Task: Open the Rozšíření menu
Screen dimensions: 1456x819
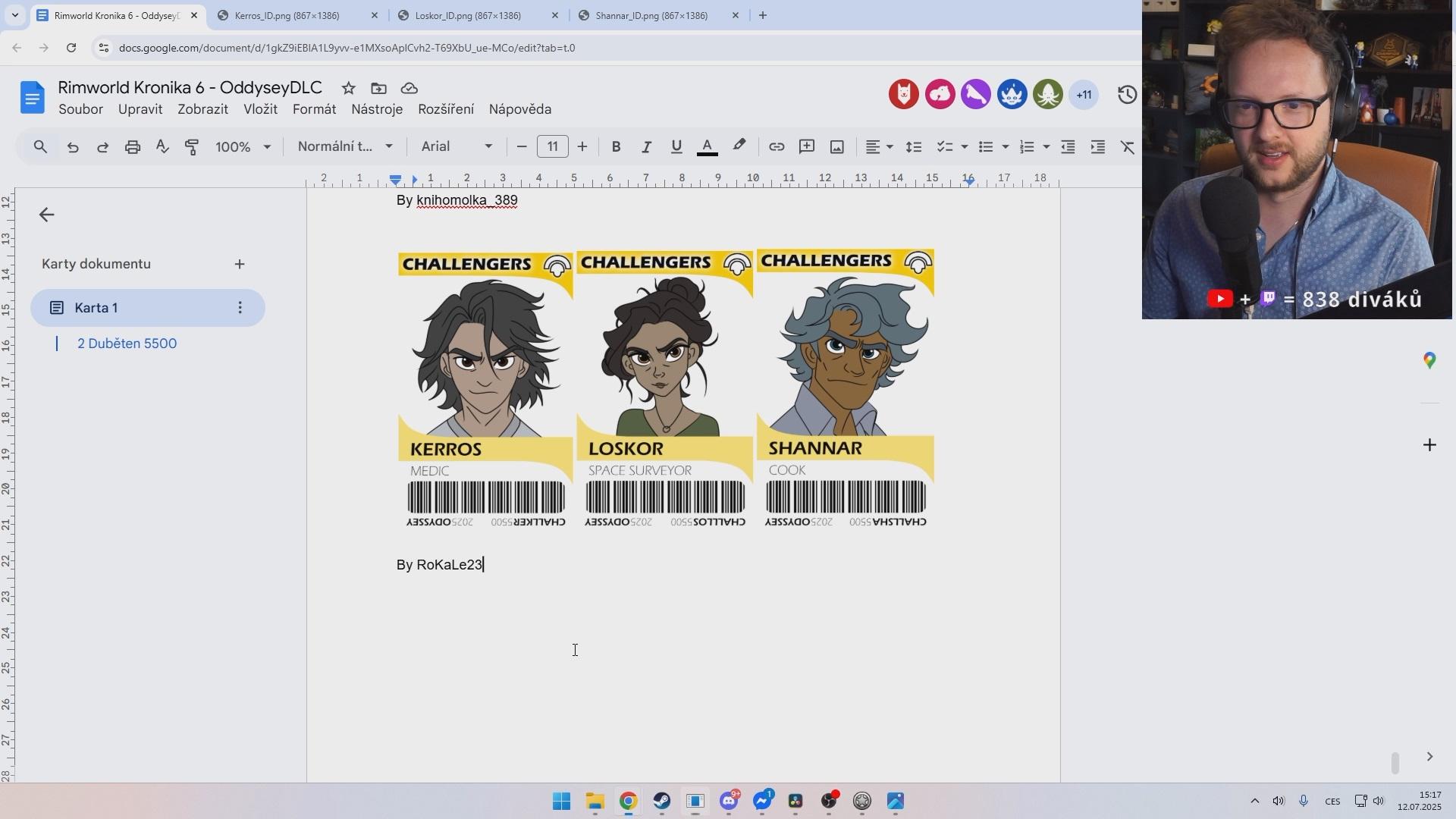Action: coord(446,109)
